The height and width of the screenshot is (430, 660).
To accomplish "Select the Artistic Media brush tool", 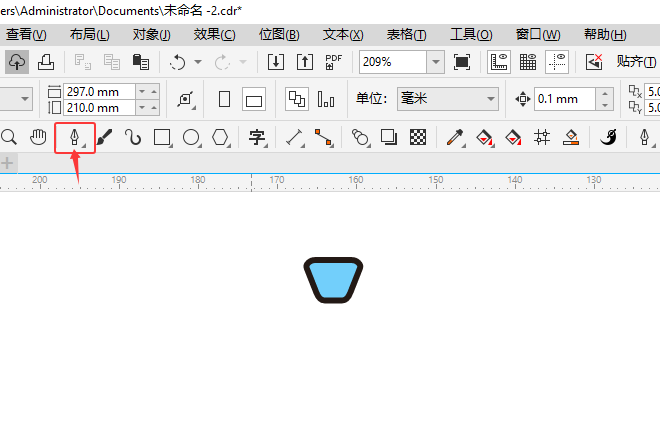I will (104, 137).
